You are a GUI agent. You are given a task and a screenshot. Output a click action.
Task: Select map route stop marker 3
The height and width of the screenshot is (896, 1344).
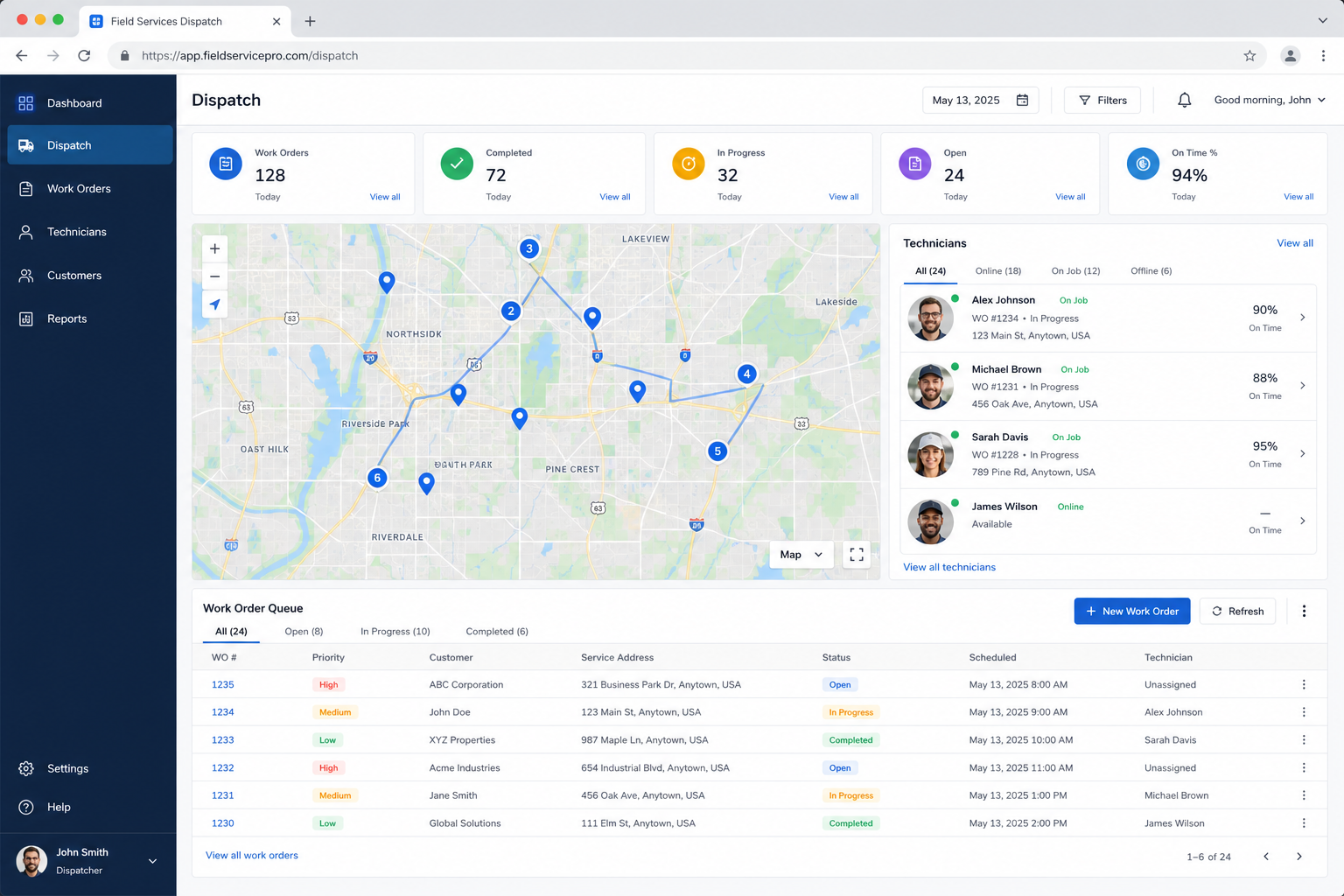528,248
